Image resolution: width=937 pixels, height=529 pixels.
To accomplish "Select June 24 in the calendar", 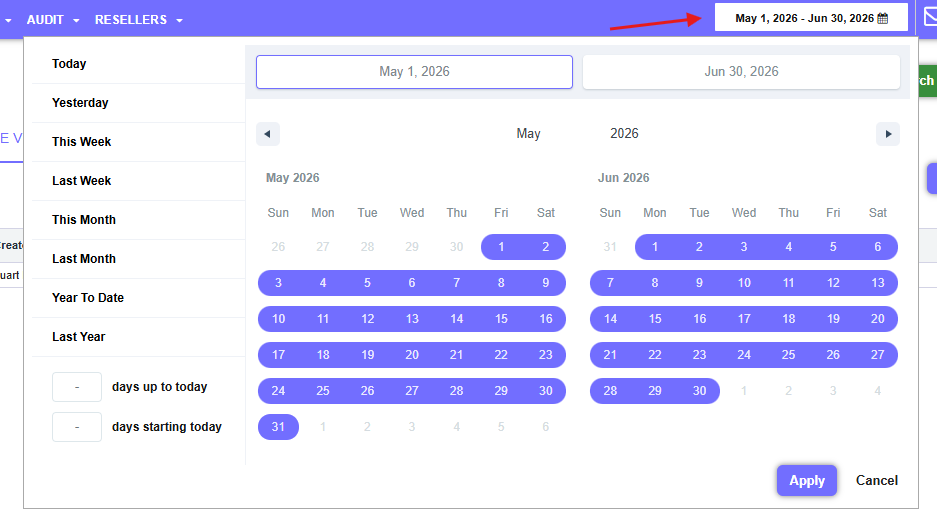I will click(744, 355).
